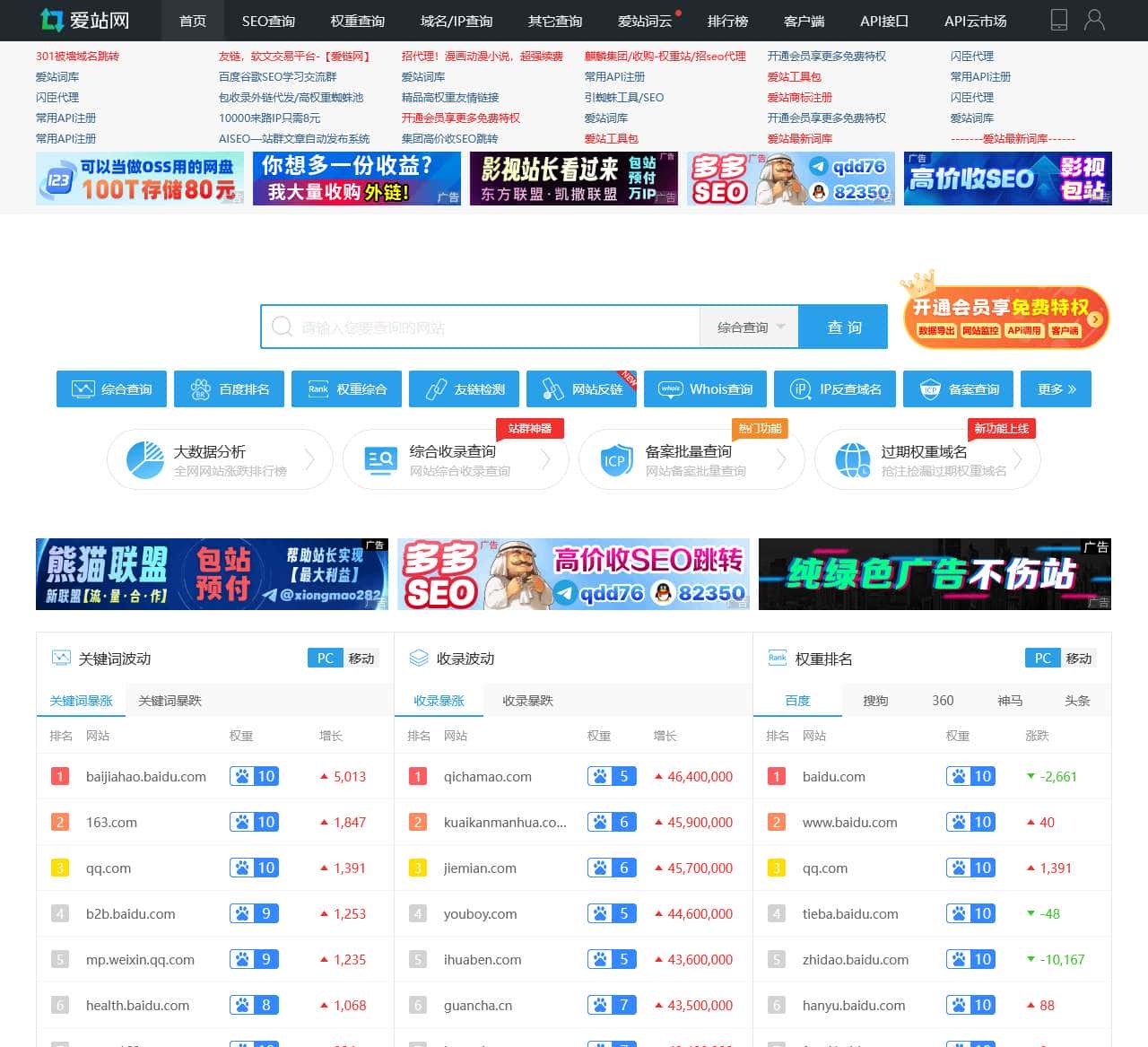Switch 权重排名 panel to 移动
The width and height of the screenshot is (1148, 1047).
pyautogui.click(x=1079, y=658)
